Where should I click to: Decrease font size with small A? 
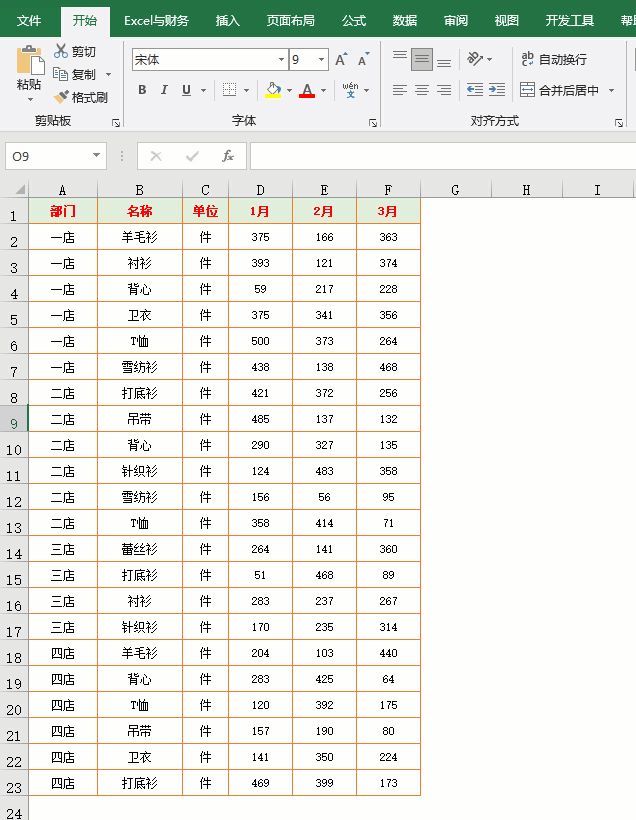click(x=364, y=60)
